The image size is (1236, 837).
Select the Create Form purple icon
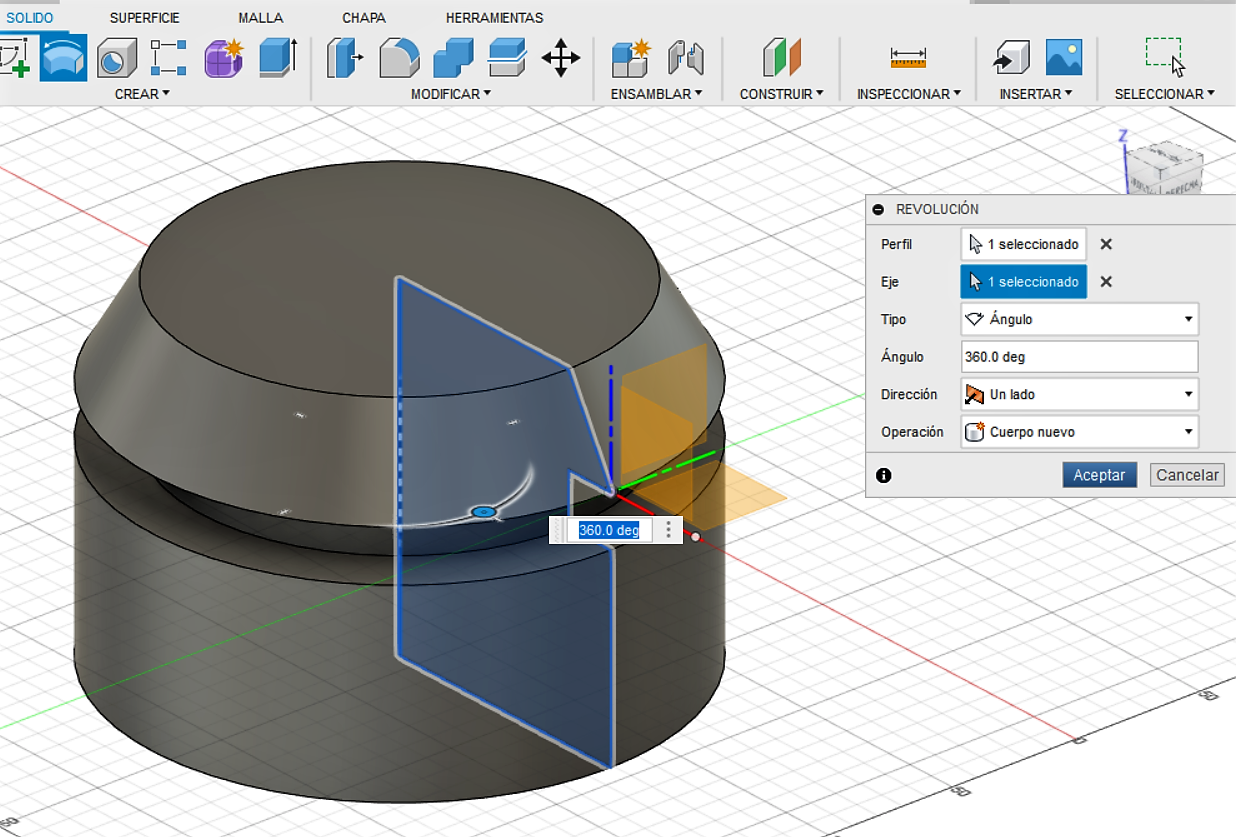coord(224,58)
